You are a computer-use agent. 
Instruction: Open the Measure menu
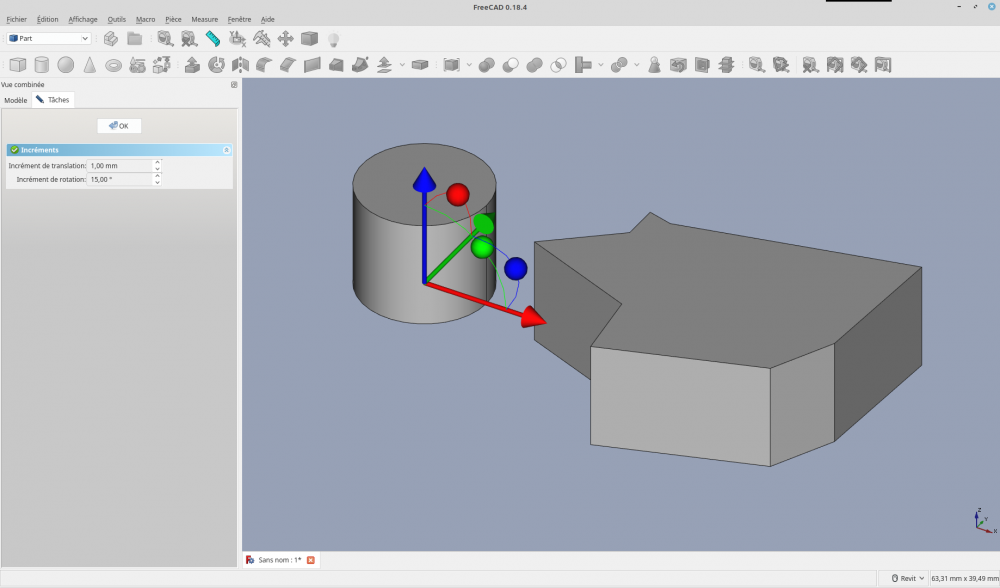click(205, 19)
